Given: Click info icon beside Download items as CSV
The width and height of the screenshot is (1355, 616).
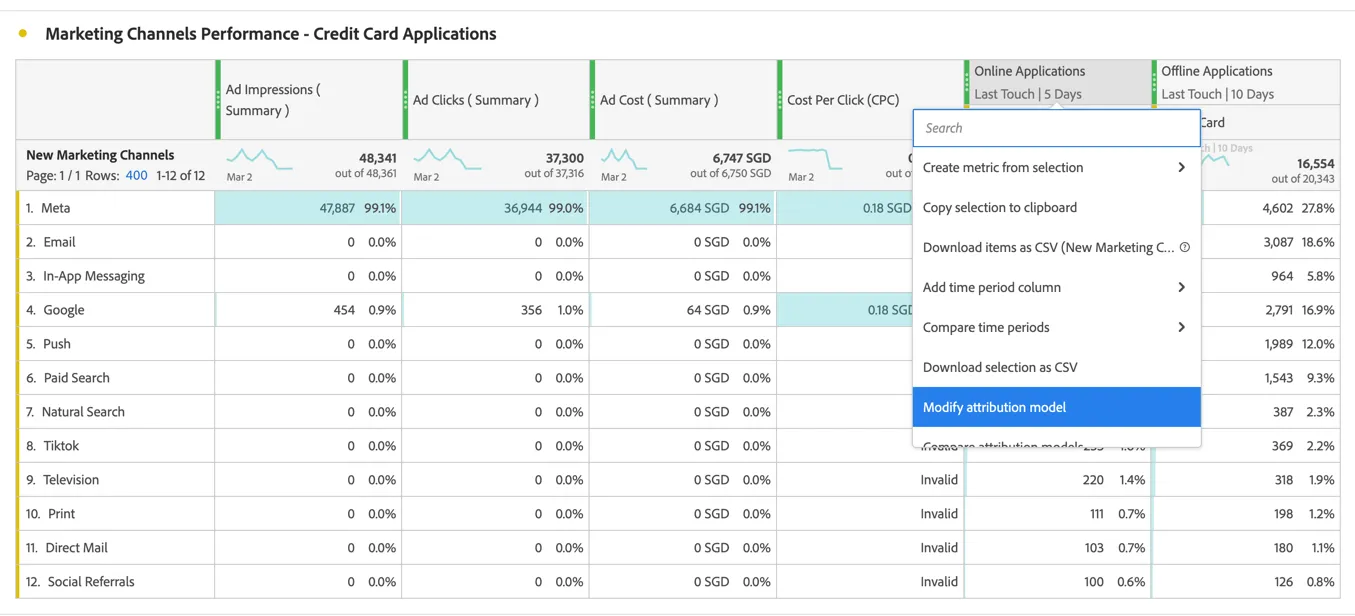Looking at the screenshot, I should (1185, 247).
